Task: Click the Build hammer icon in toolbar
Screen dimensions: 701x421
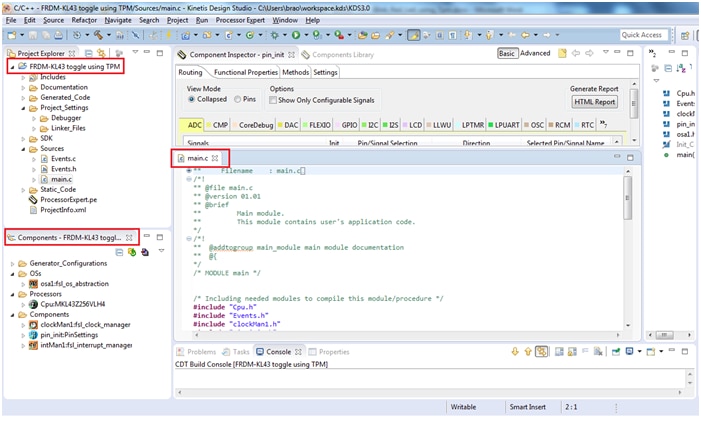Action: [99, 35]
